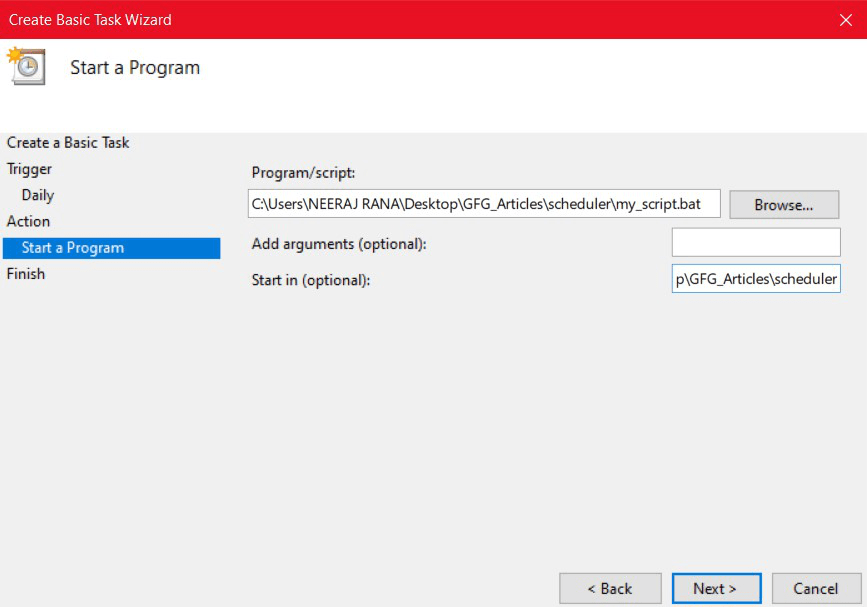867x607 pixels.
Task: Click the Start a Program heading
Action: [x=134, y=67]
